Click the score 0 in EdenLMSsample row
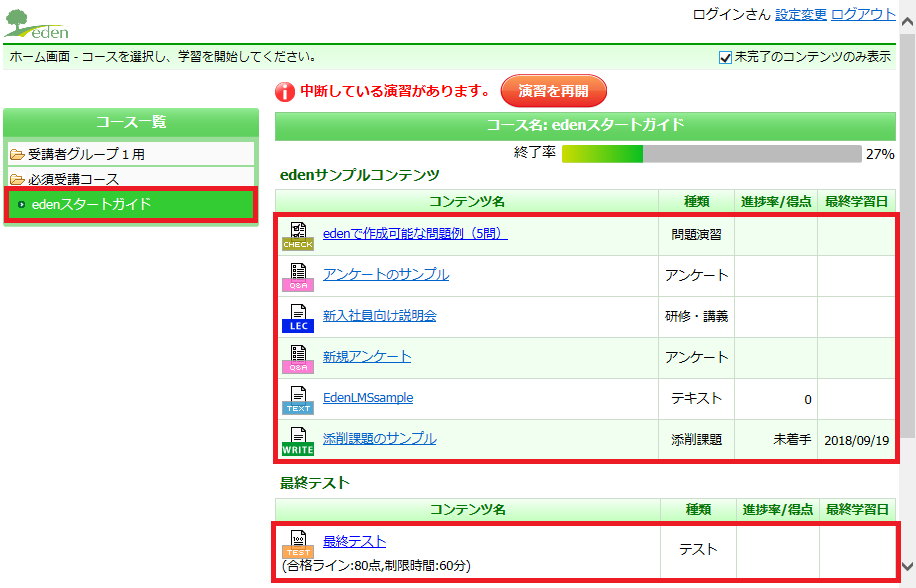916x588 pixels. pos(808,399)
